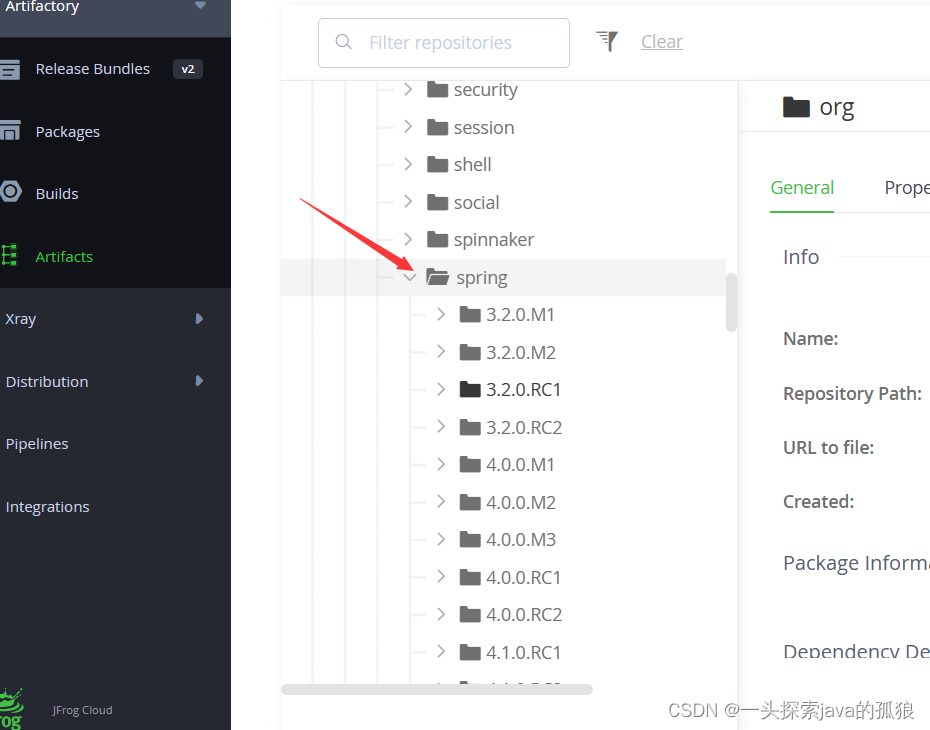The height and width of the screenshot is (730, 930).
Task: Expand the Distribution submenu arrow
Action: pyautogui.click(x=199, y=381)
